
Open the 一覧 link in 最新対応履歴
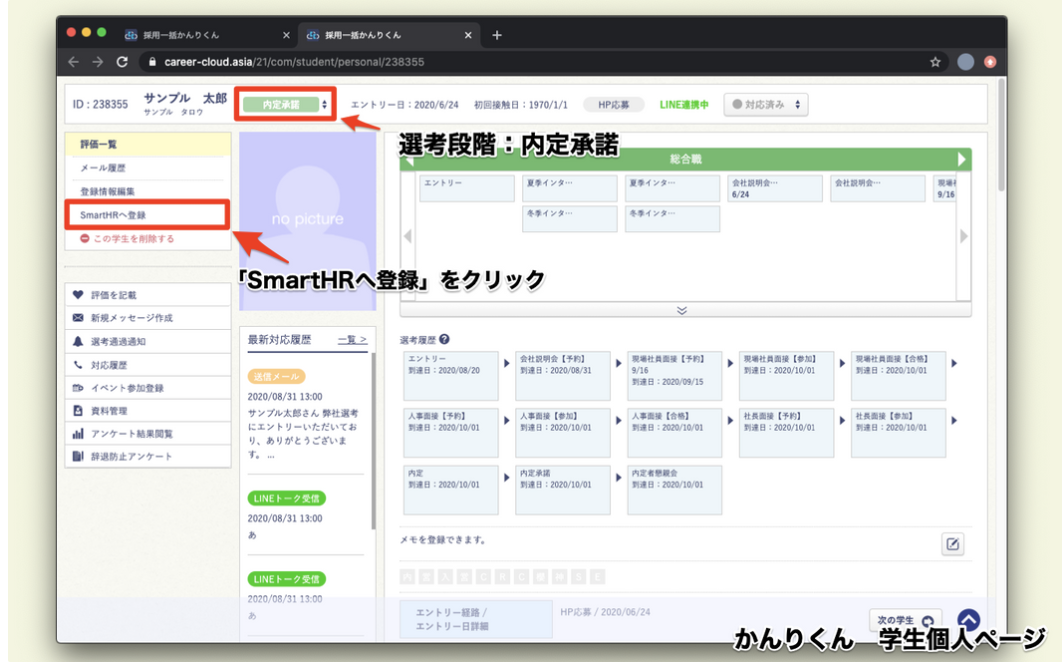(x=352, y=340)
